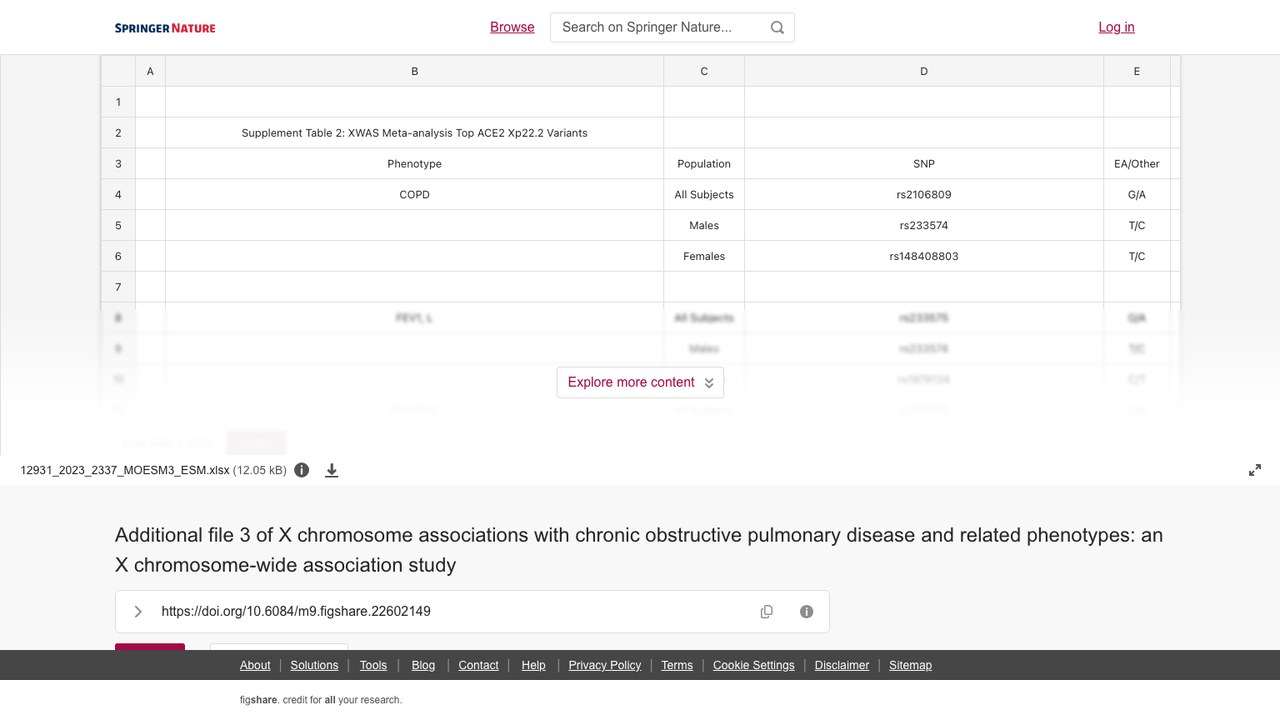Expand the DOI citation chevron

tap(138, 612)
